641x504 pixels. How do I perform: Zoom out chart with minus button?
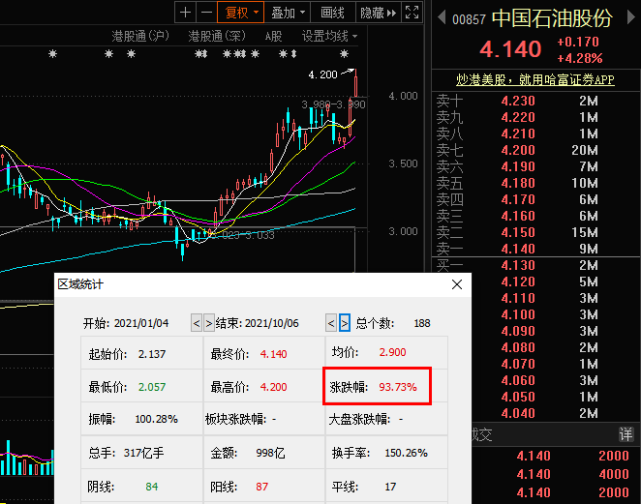click(x=206, y=12)
